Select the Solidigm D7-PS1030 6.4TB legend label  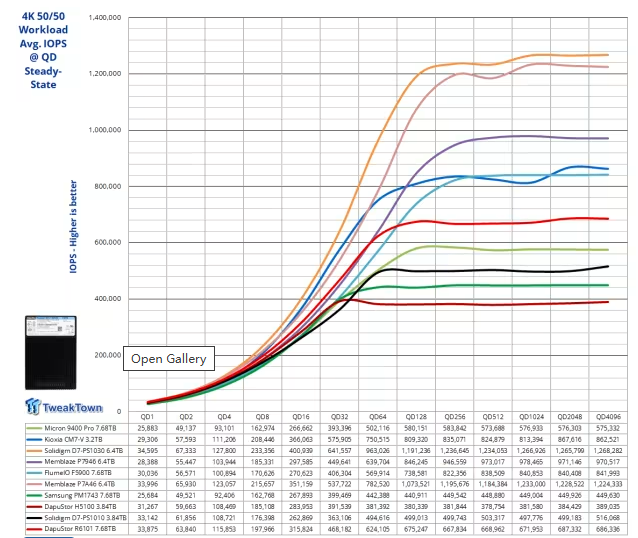pyautogui.click(x=83, y=451)
